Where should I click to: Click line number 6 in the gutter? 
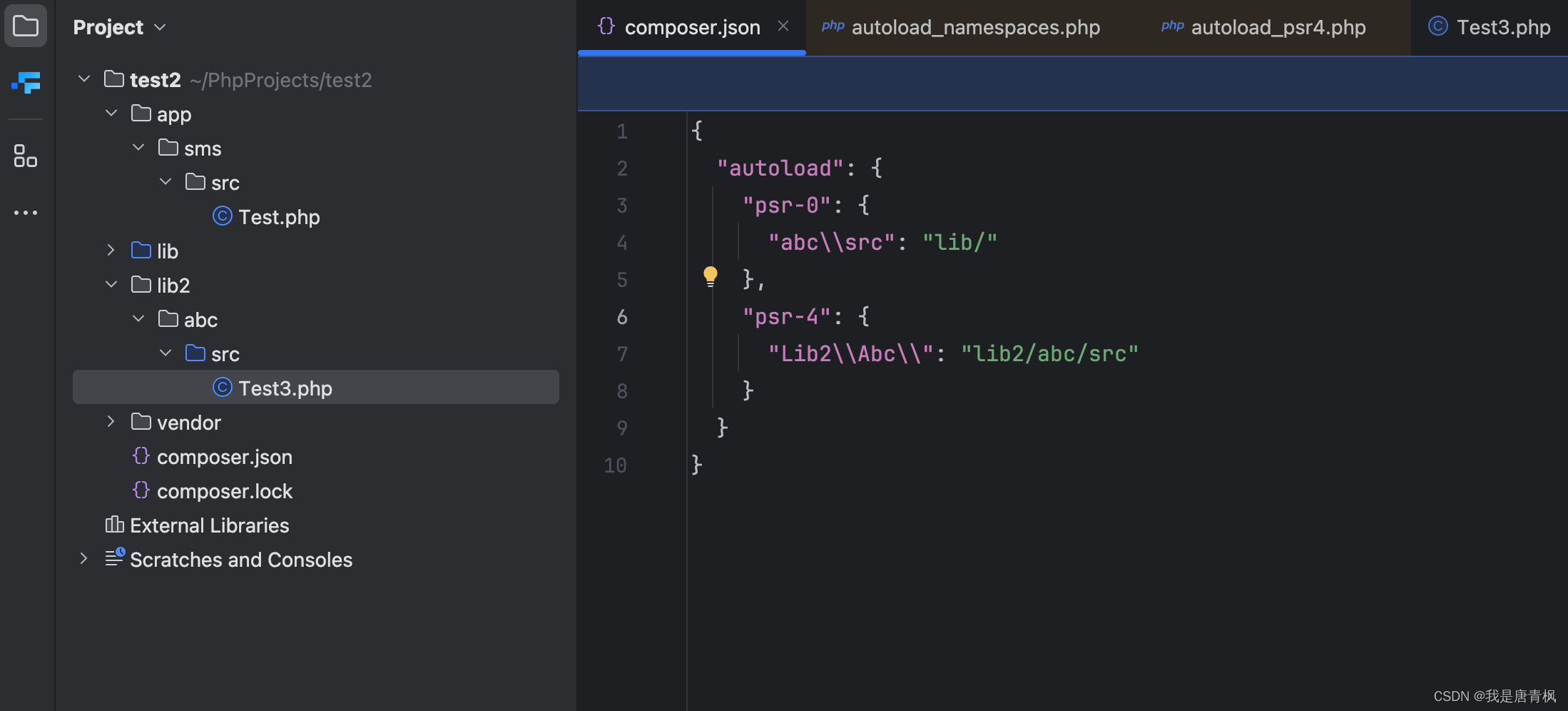[622, 316]
